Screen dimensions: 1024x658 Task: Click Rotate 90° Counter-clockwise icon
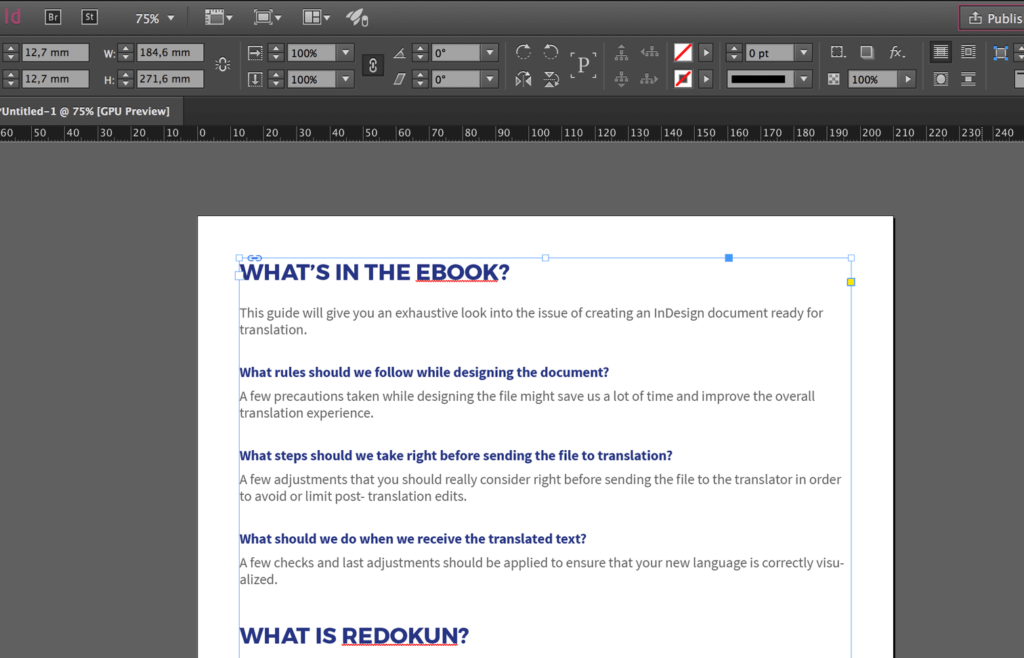point(551,52)
